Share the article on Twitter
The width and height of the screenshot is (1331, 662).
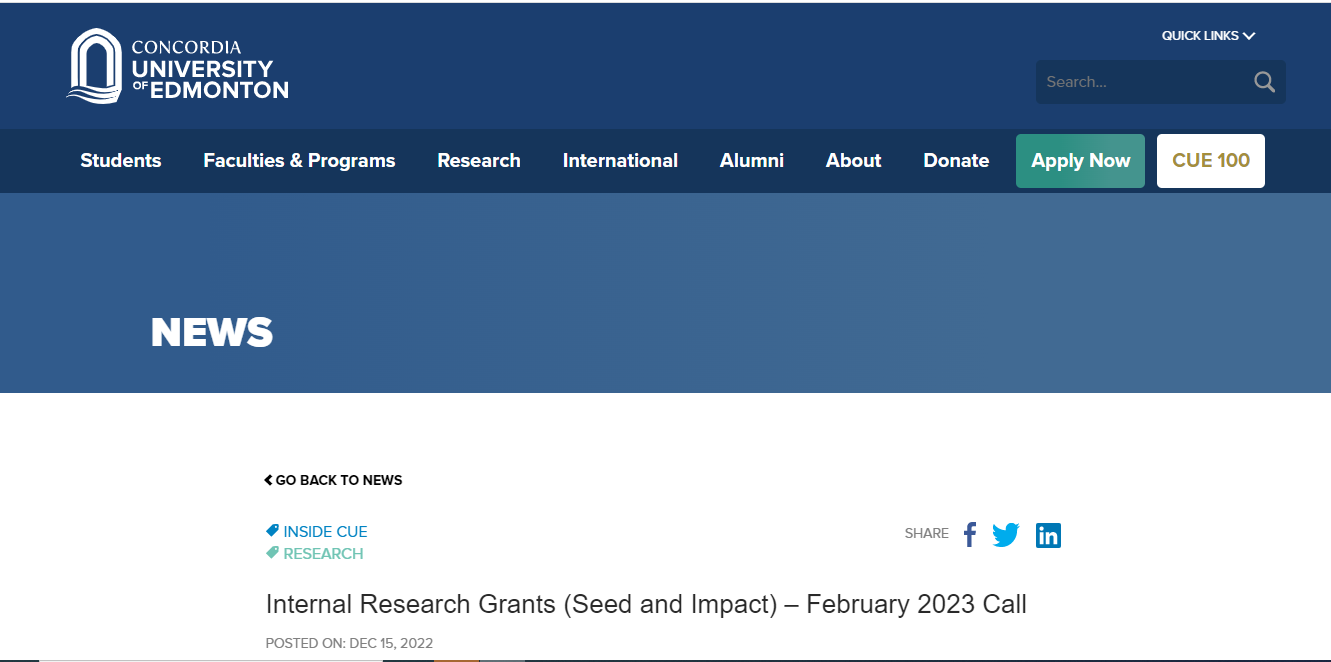[1006, 535]
